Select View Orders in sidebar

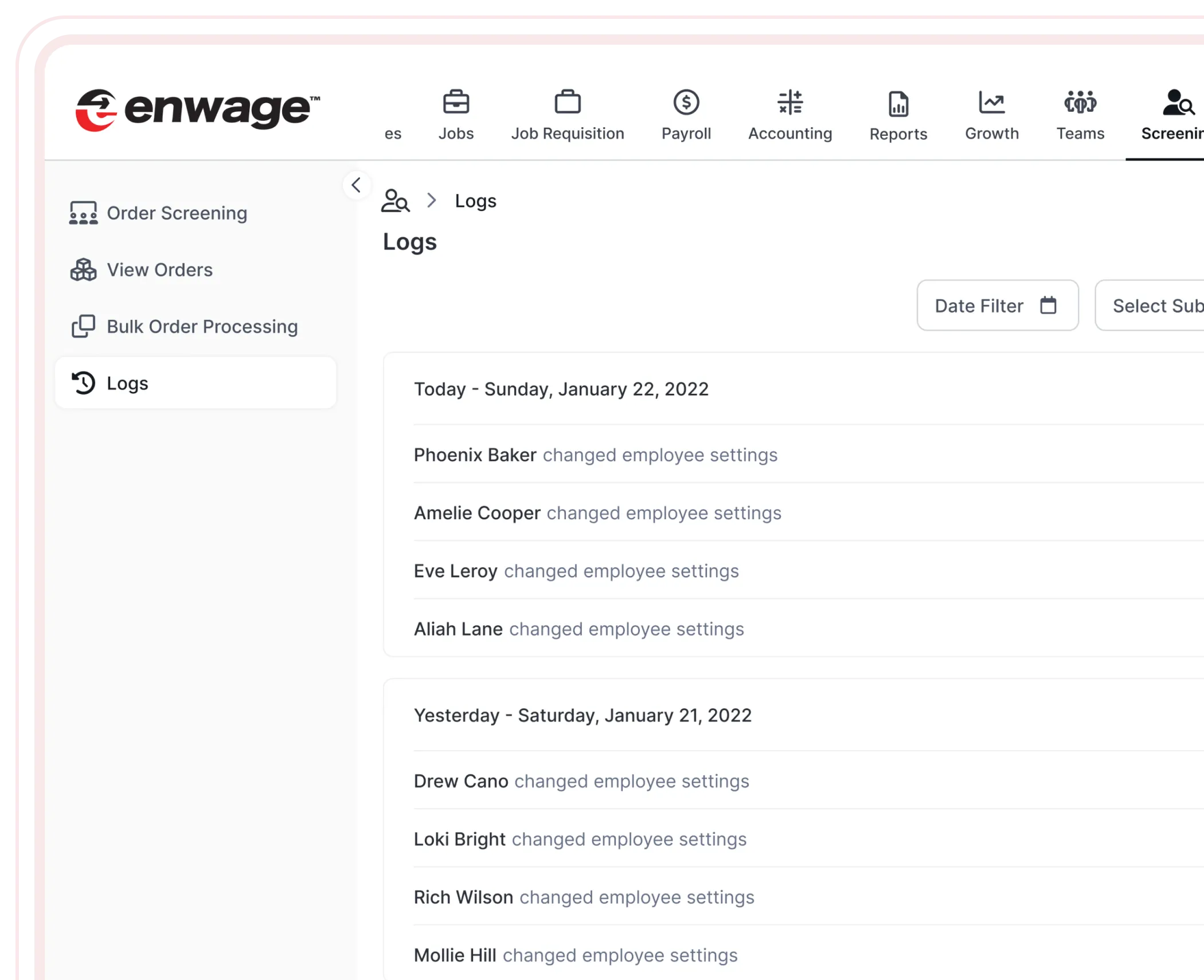pyautogui.click(x=159, y=270)
